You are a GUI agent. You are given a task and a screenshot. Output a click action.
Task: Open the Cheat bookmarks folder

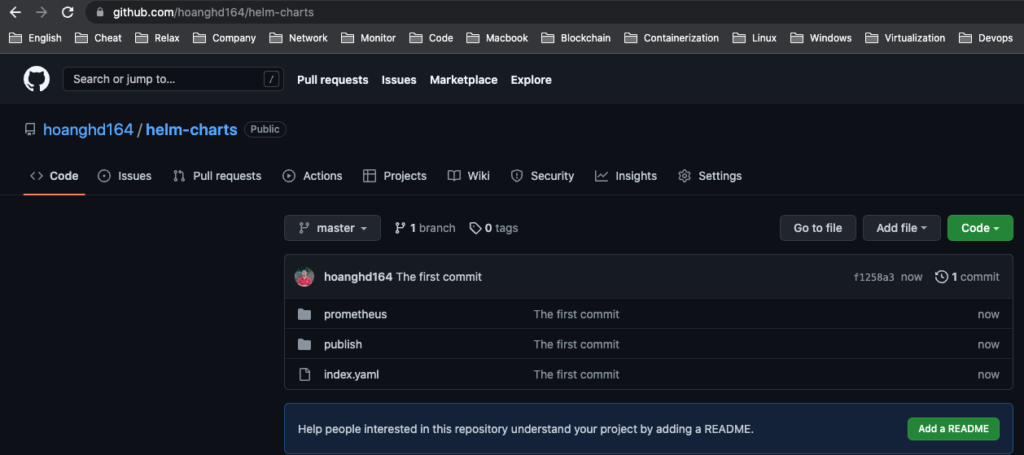pos(99,38)
